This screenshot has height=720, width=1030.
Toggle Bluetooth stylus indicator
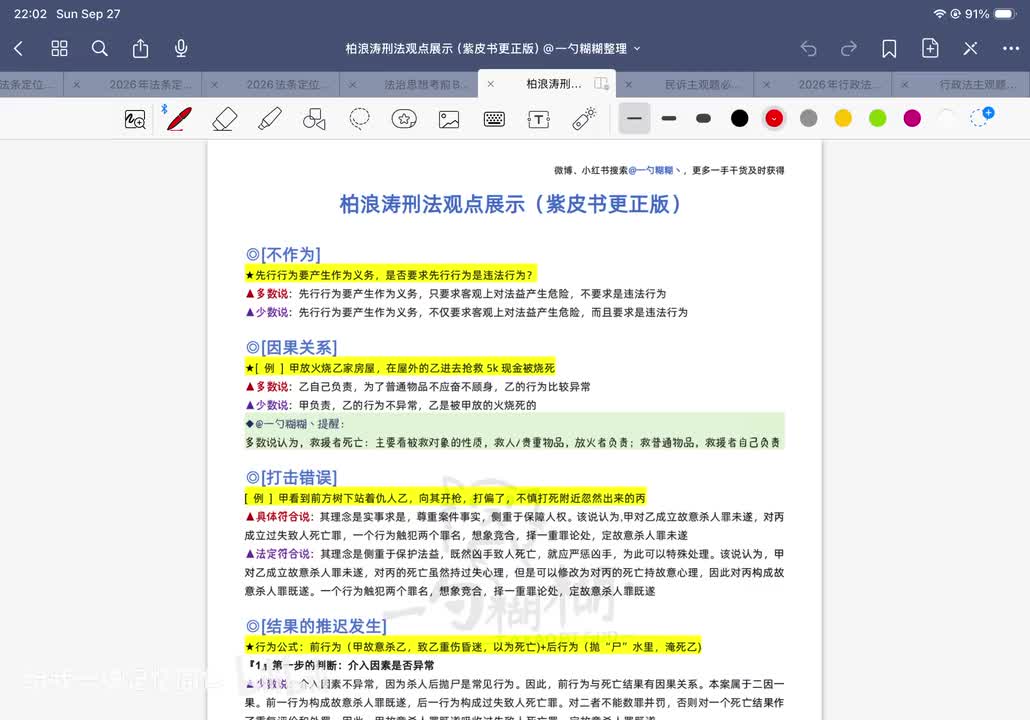[x=164, y=108]
